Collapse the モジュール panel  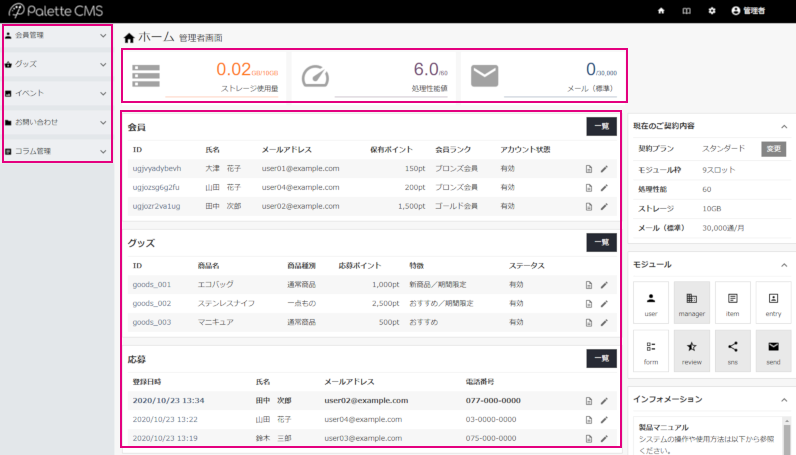tap(784, 265)
